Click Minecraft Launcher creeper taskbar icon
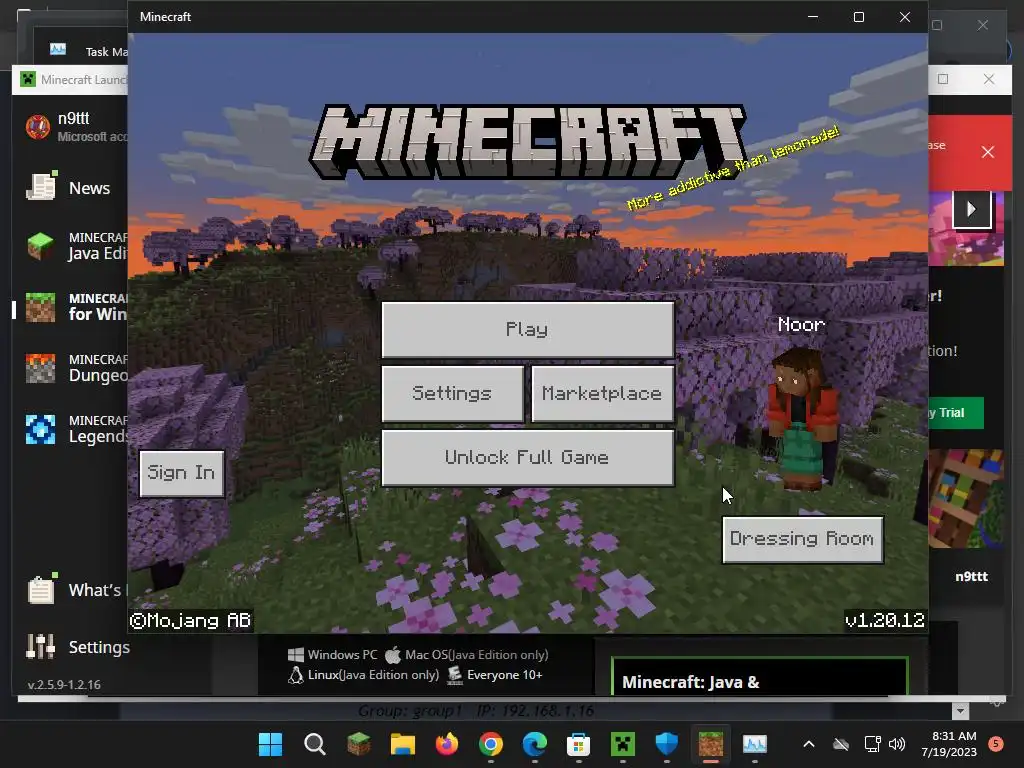1024x768 pixels. pyautogui.click(x=623, y=744)
